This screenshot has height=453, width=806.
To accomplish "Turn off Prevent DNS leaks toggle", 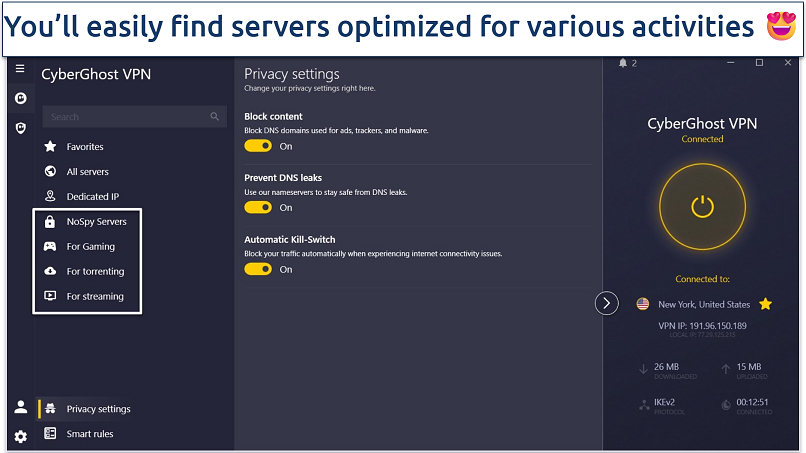I will point(258,207).
